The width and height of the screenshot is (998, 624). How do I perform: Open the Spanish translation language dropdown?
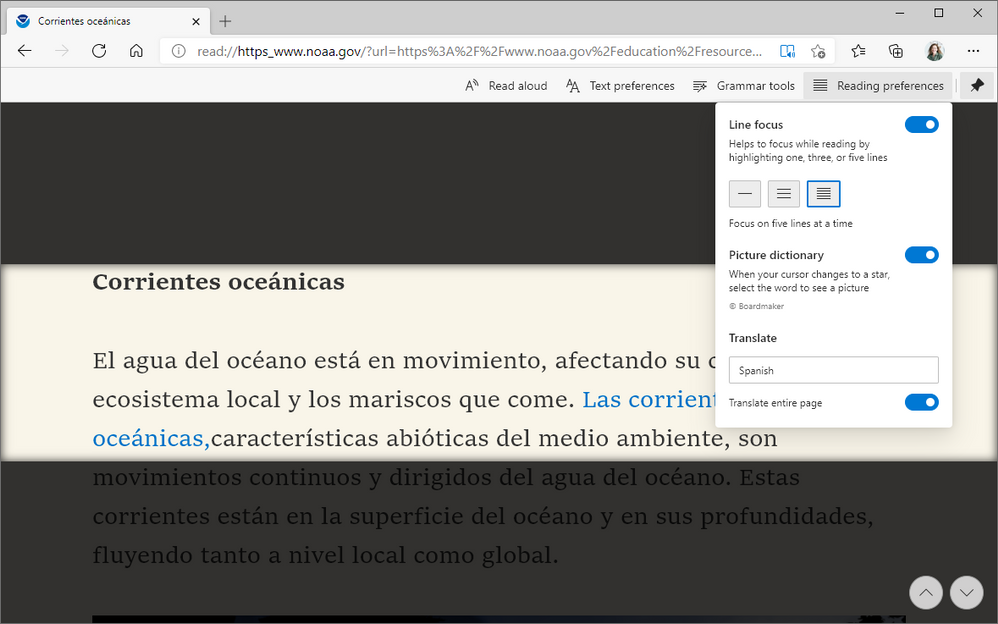tap(833, 369)
